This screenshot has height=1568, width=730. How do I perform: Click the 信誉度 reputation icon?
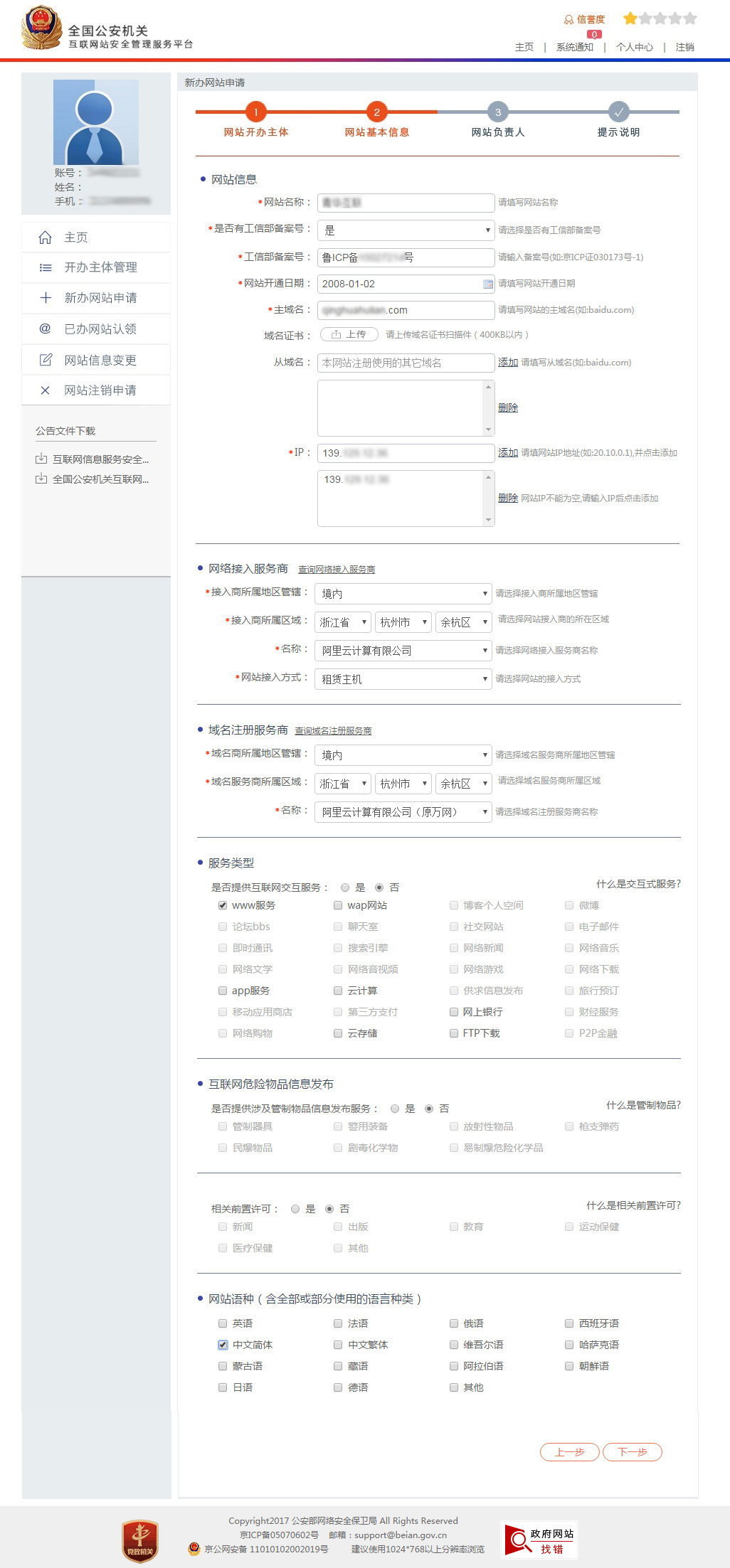coord(568,19)
